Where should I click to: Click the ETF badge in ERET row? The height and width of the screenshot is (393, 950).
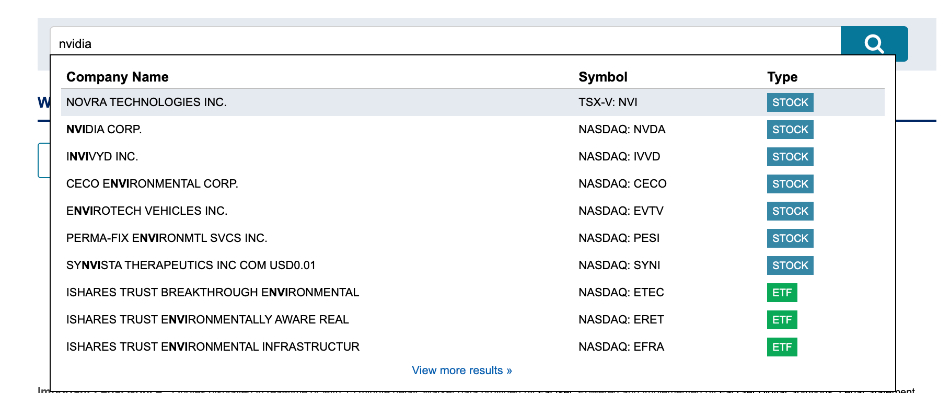point(782,320)
